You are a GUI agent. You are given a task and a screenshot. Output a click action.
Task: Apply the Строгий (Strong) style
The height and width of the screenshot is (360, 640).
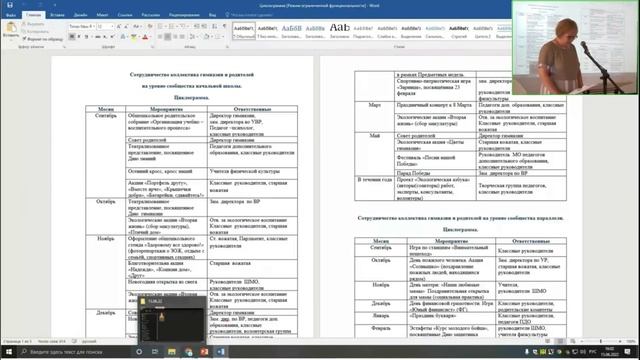tap(459, 31)
